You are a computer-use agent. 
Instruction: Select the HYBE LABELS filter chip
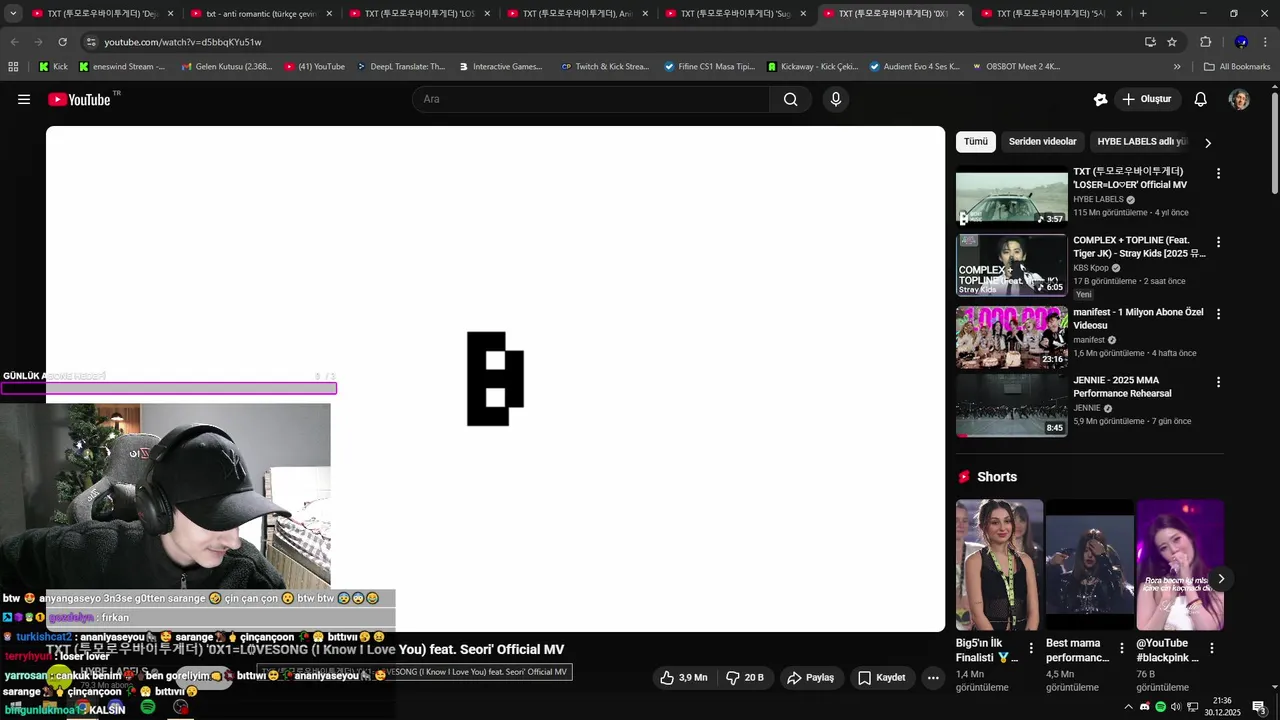(1141, 142)
